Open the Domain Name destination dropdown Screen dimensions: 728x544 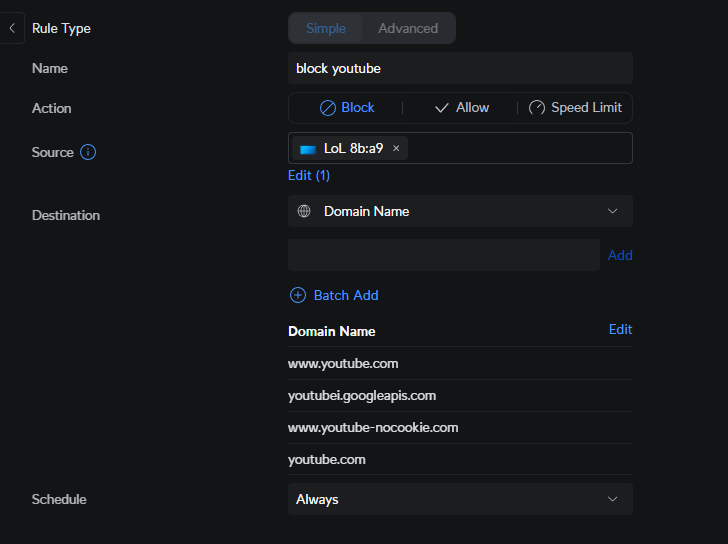tap(460, 211)
